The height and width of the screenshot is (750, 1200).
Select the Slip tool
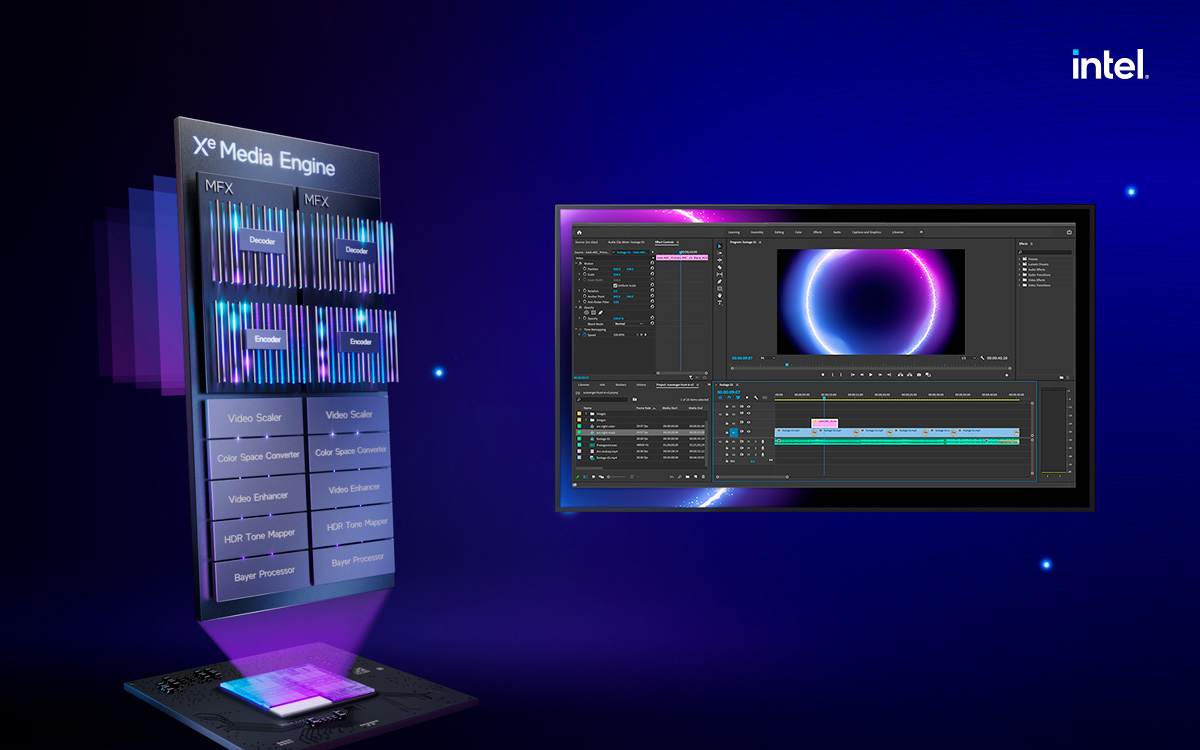(x=720, y=274)
